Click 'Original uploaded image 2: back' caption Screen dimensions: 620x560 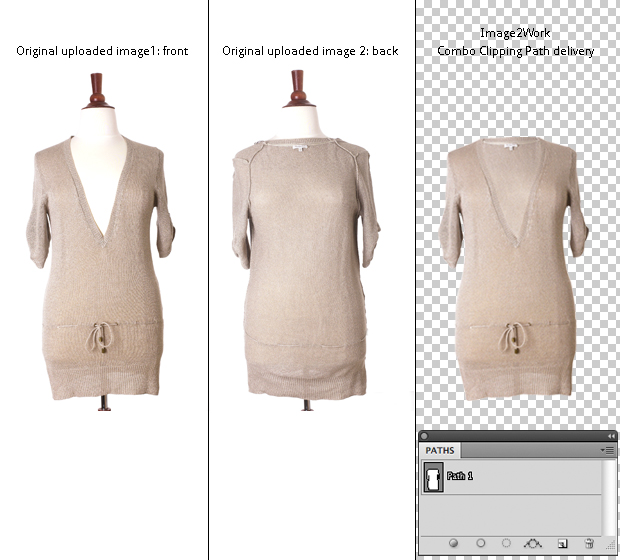pyautogui.click(x=310, y=51)
